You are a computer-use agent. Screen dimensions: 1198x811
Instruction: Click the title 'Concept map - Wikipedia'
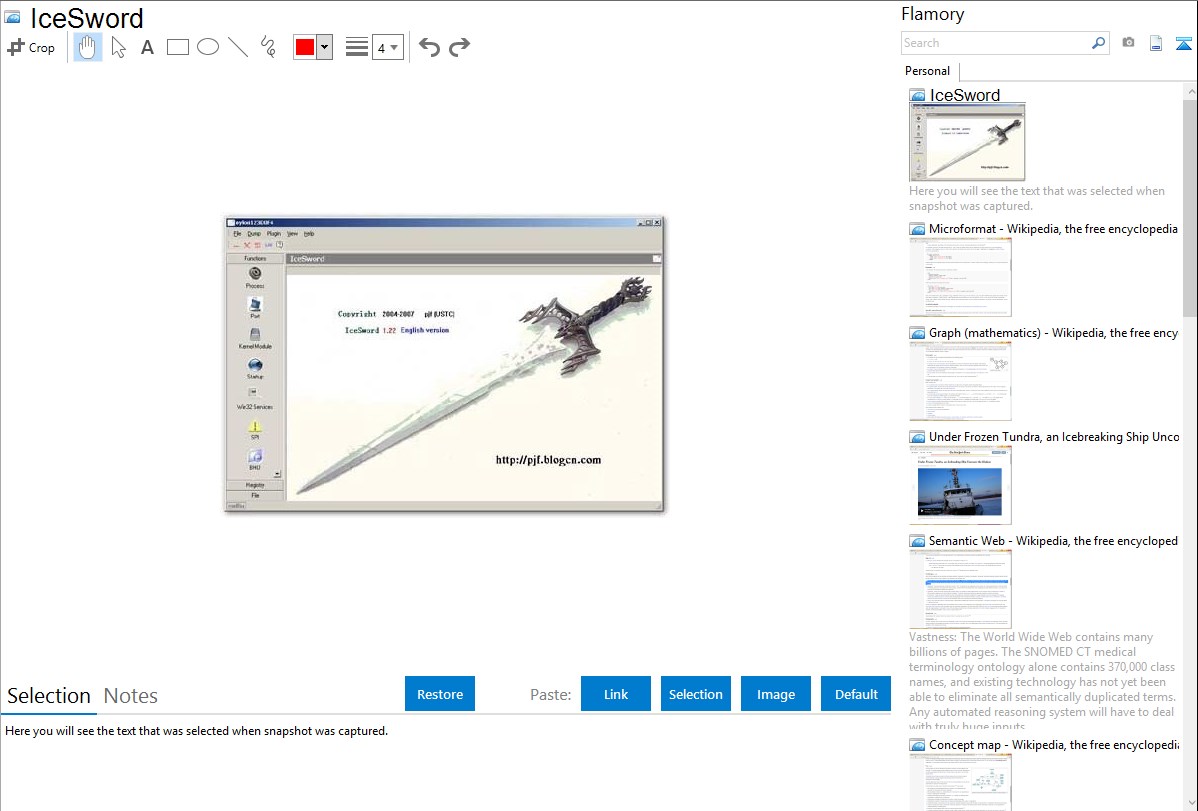pyautogui.click(x=1054, y=744)
